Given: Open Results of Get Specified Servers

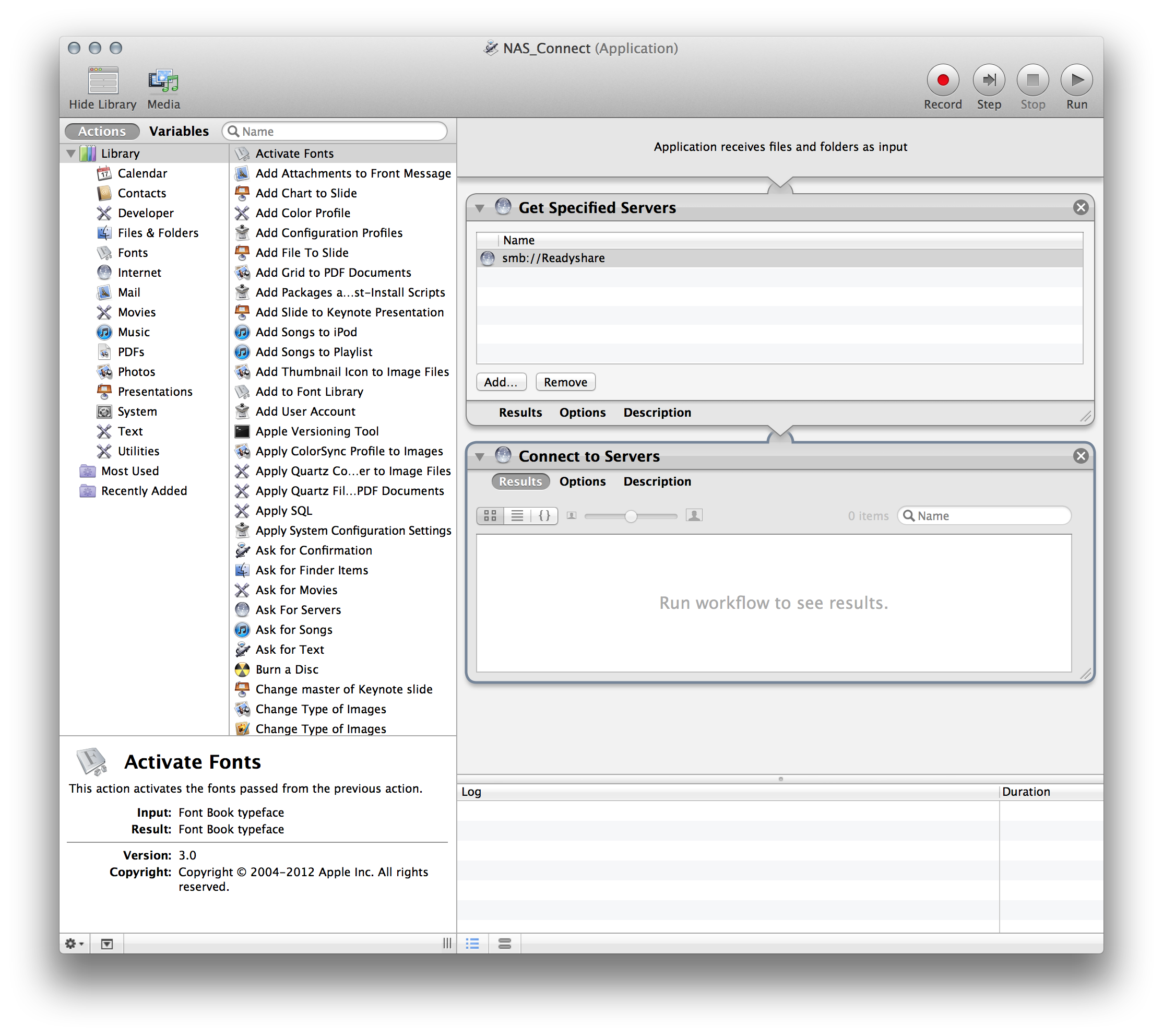Looking at the screenshot, I should pyautogui.click(x=520, y=412).
